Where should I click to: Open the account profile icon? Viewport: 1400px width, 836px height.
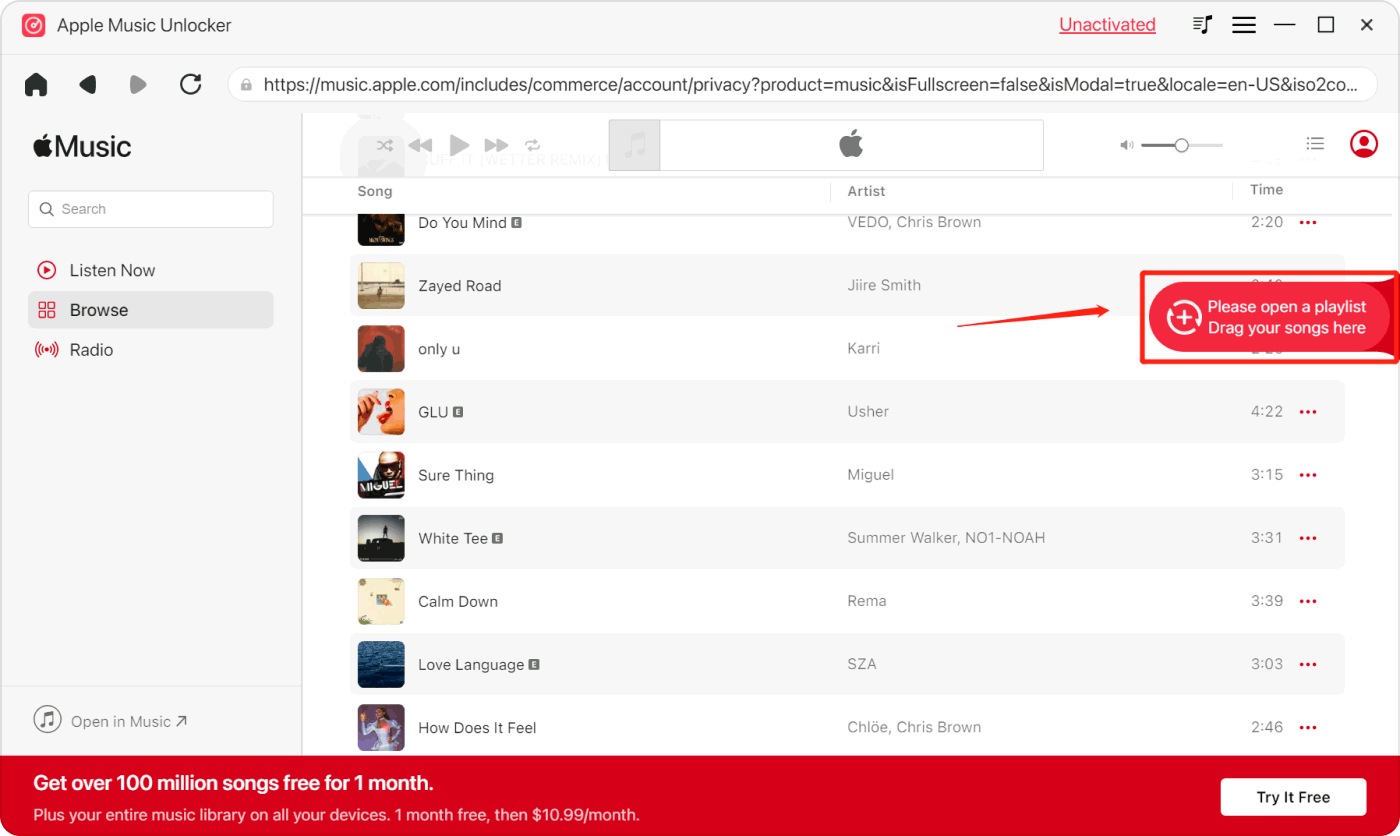tap(1364, 144)
